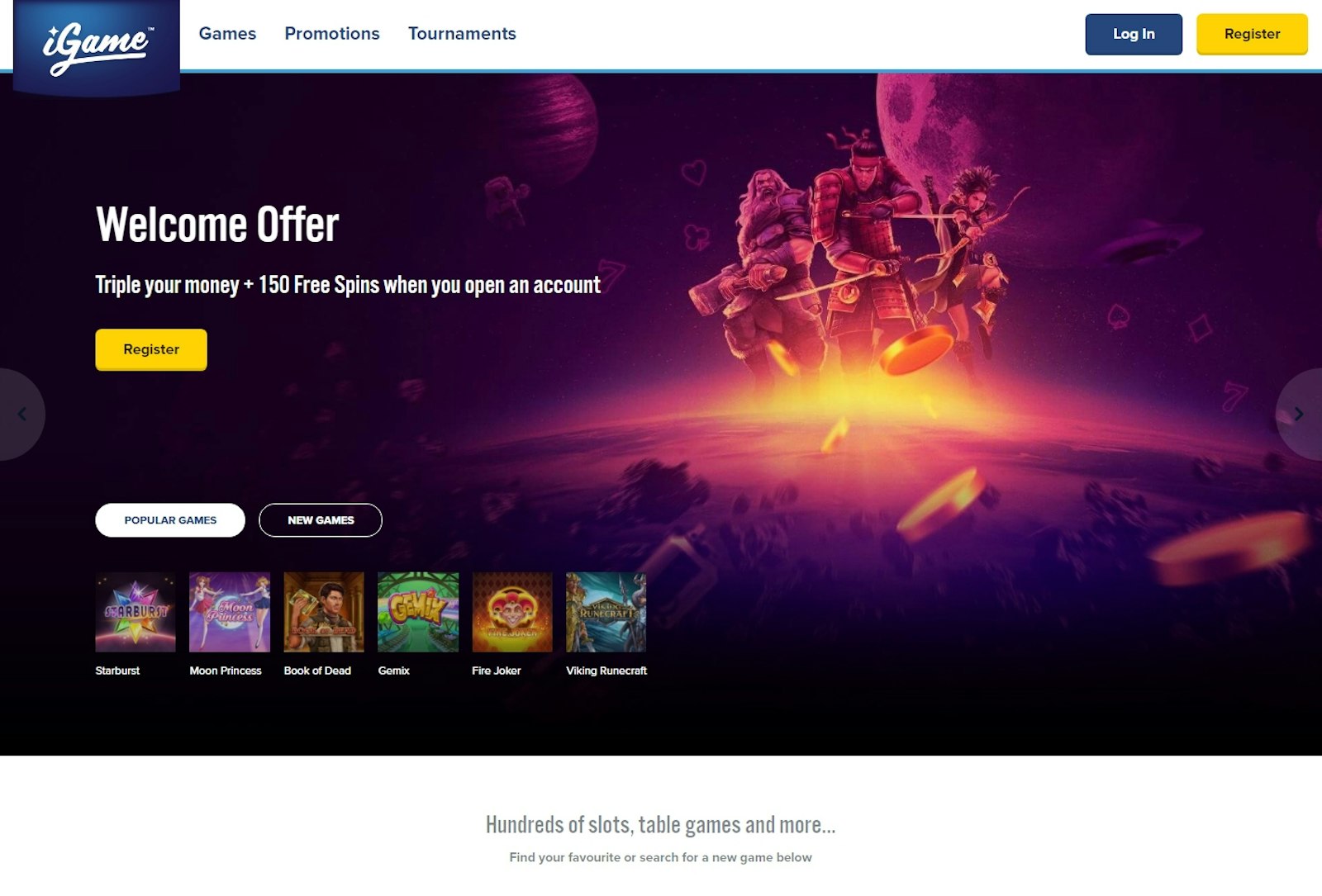Open the Moon Princess game thumbnail
Image resolution: width=1322 pixels, height=896 pixels.
pyautogui.click(x=230, y=612)
